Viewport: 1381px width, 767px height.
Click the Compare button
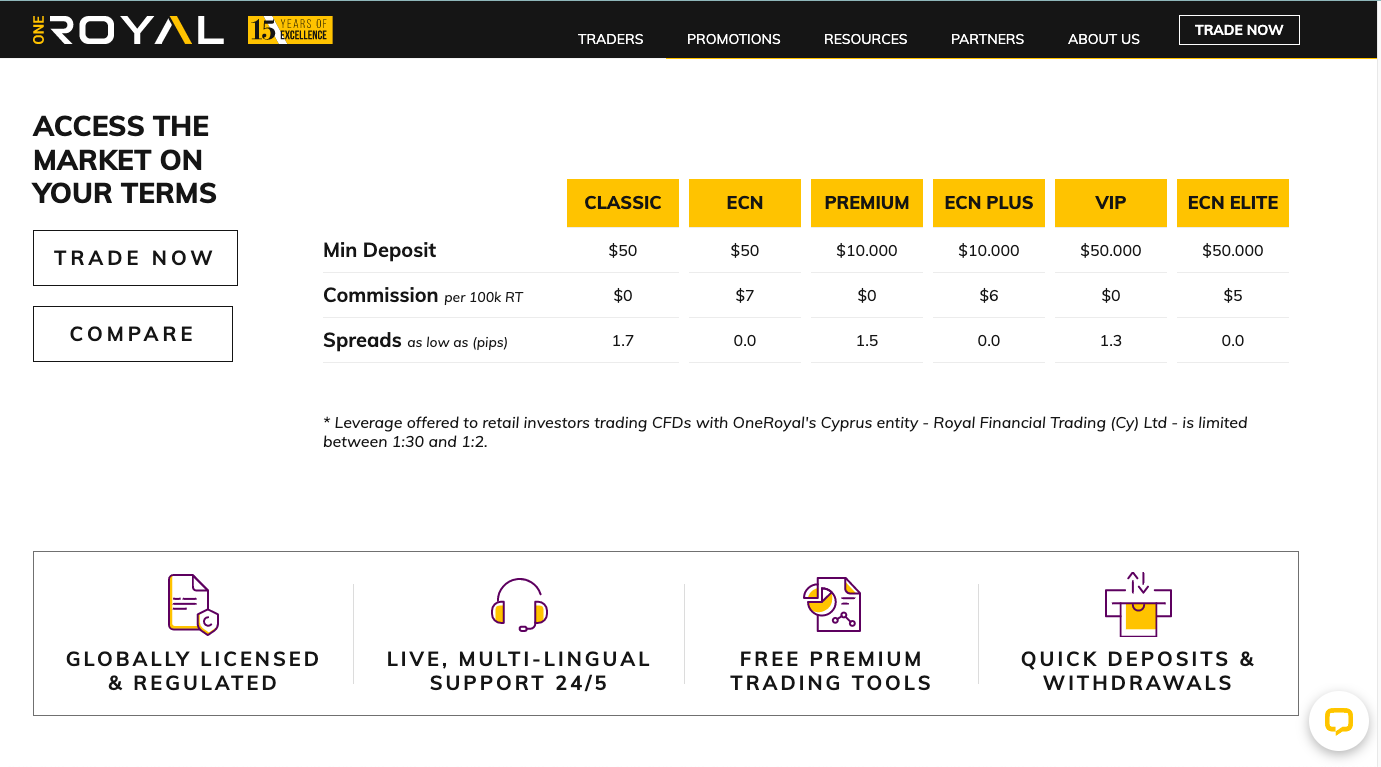pos(133,334)
